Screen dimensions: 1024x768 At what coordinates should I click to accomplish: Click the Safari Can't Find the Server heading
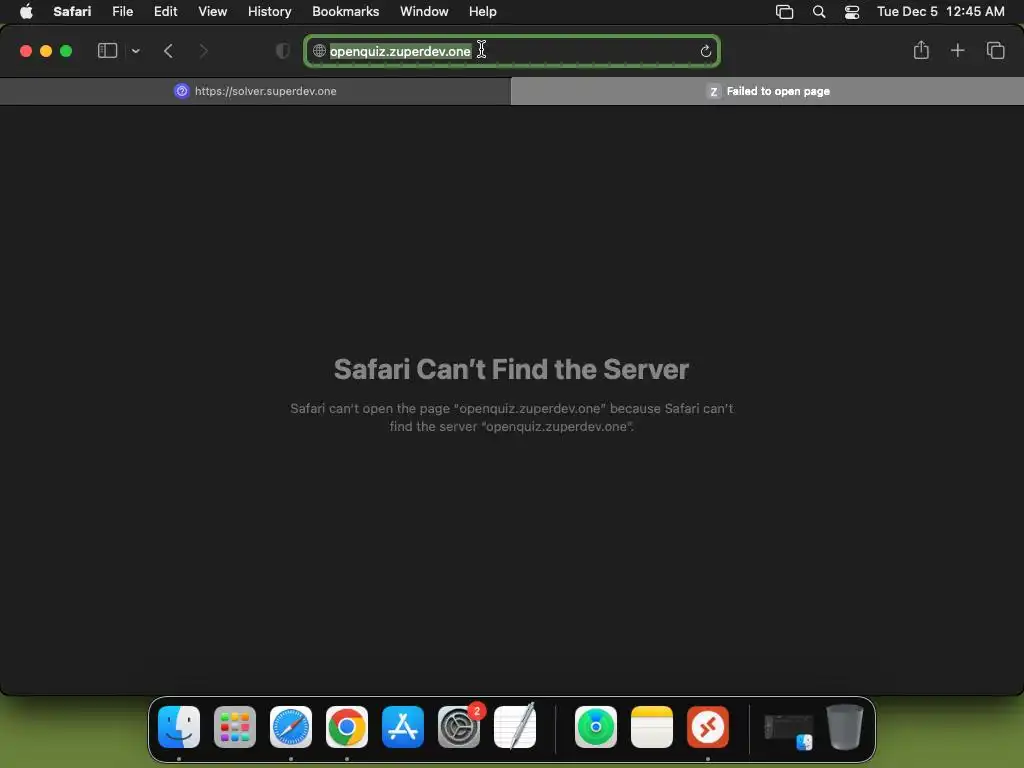point(511,369)
